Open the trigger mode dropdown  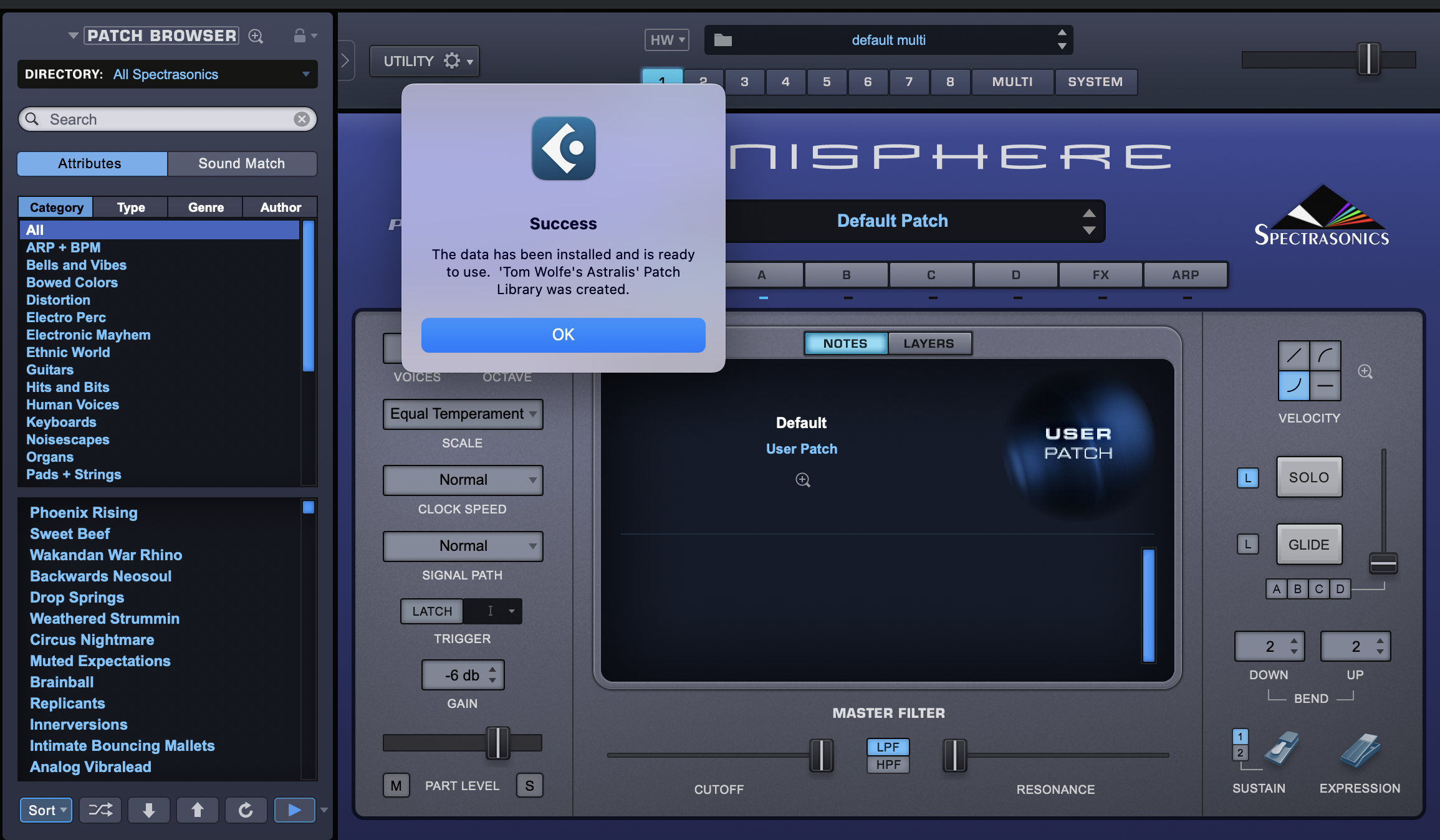[493, 611]
